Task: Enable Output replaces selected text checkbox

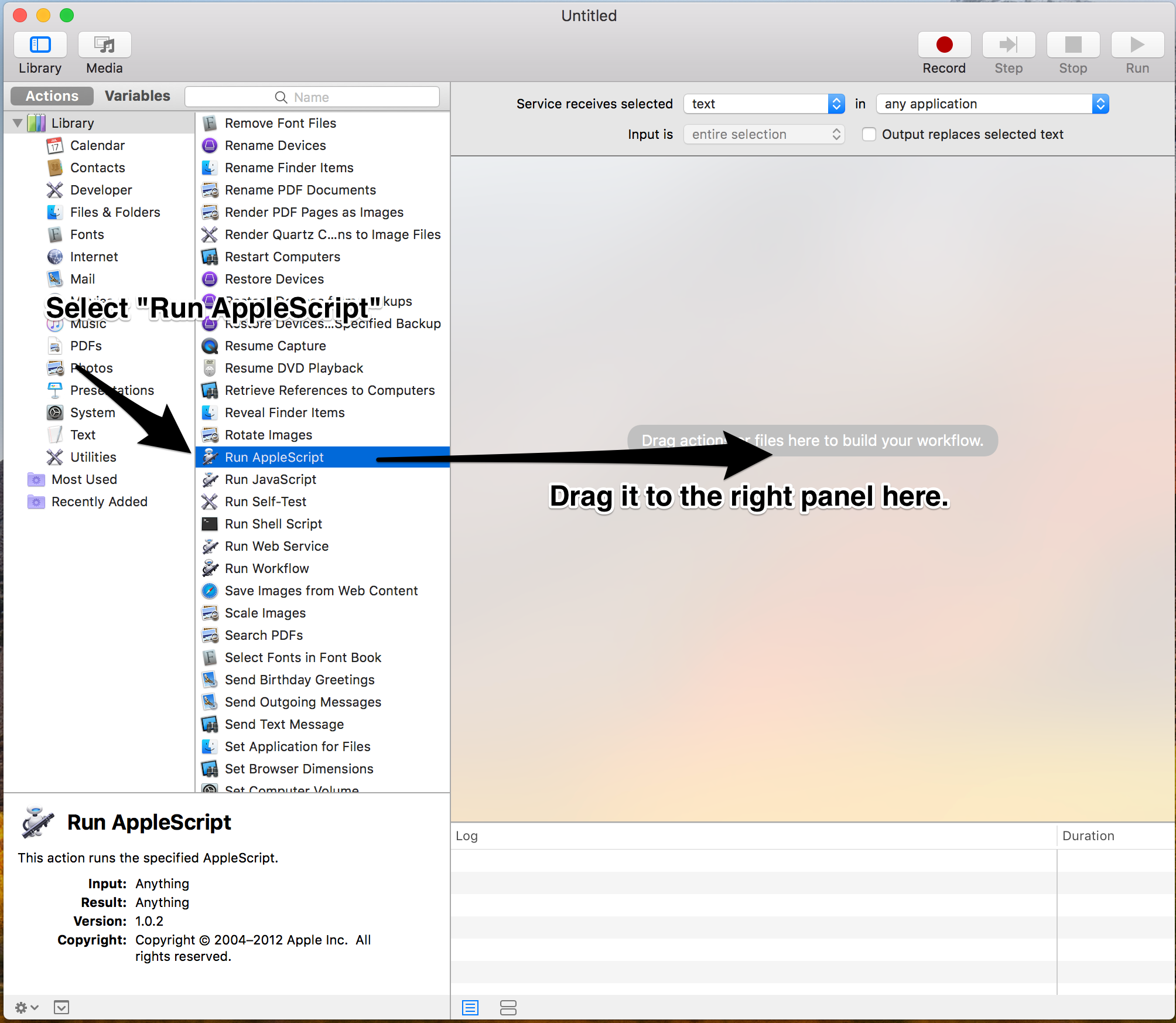Action: tap(869, 134)
